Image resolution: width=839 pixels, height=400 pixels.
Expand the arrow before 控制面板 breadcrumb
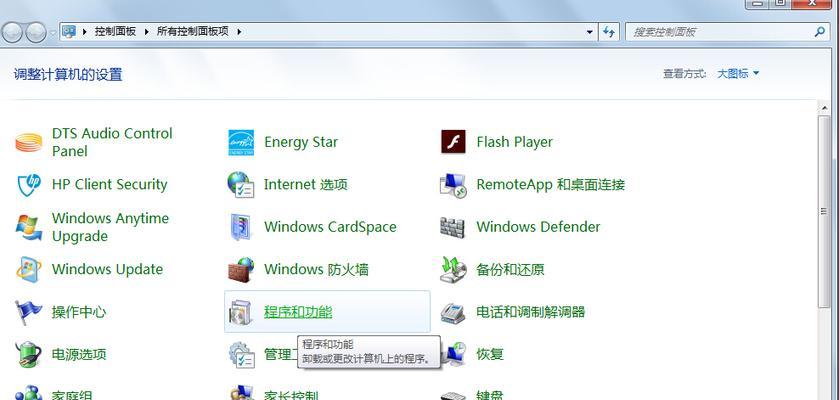85,32
